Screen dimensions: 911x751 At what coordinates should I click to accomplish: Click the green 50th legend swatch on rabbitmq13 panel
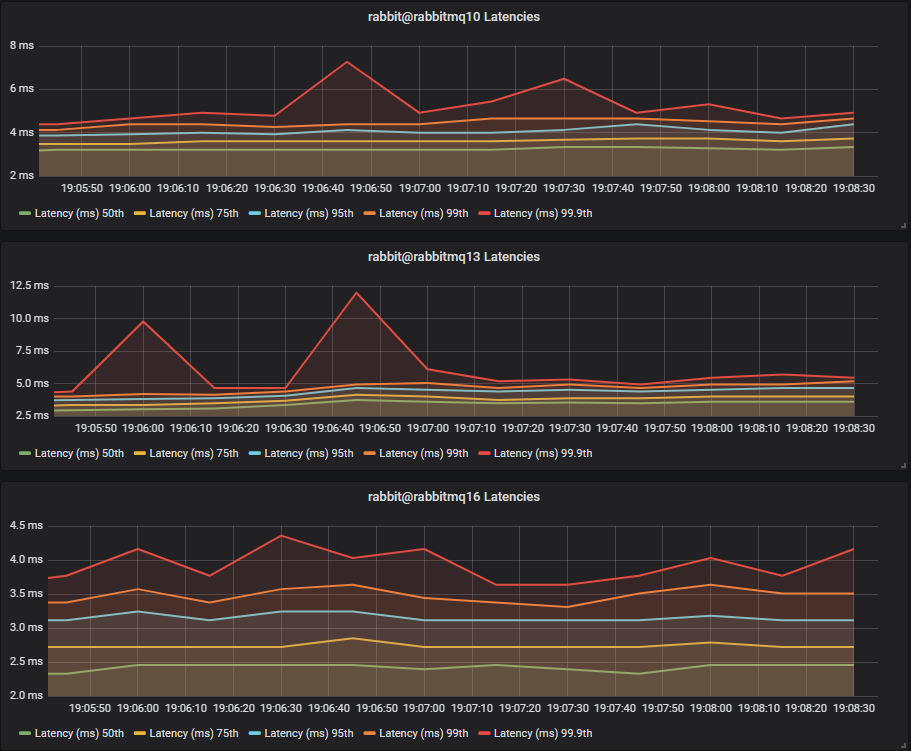25,453
